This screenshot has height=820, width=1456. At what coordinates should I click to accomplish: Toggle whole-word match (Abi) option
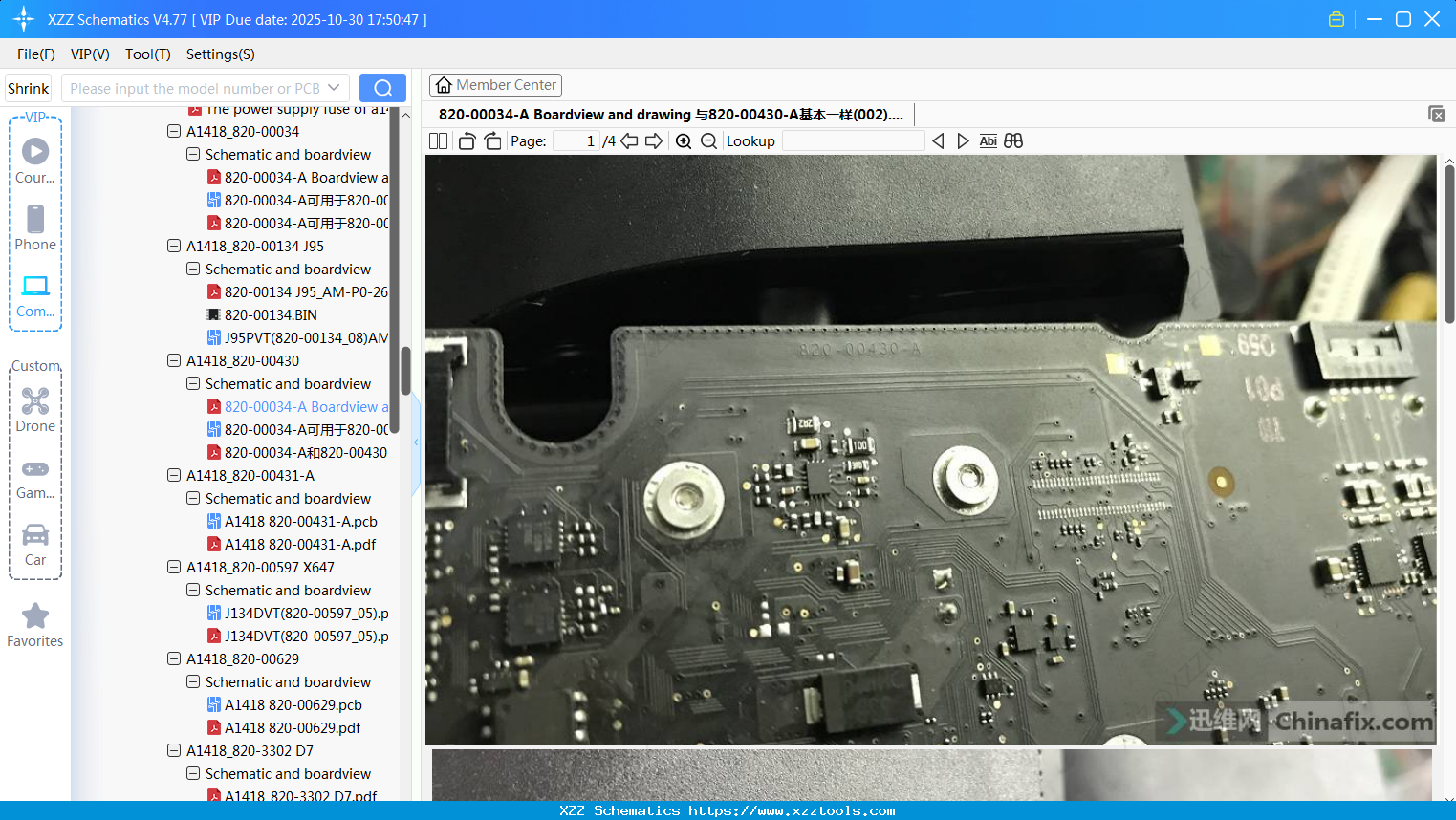tap(989, 141)
